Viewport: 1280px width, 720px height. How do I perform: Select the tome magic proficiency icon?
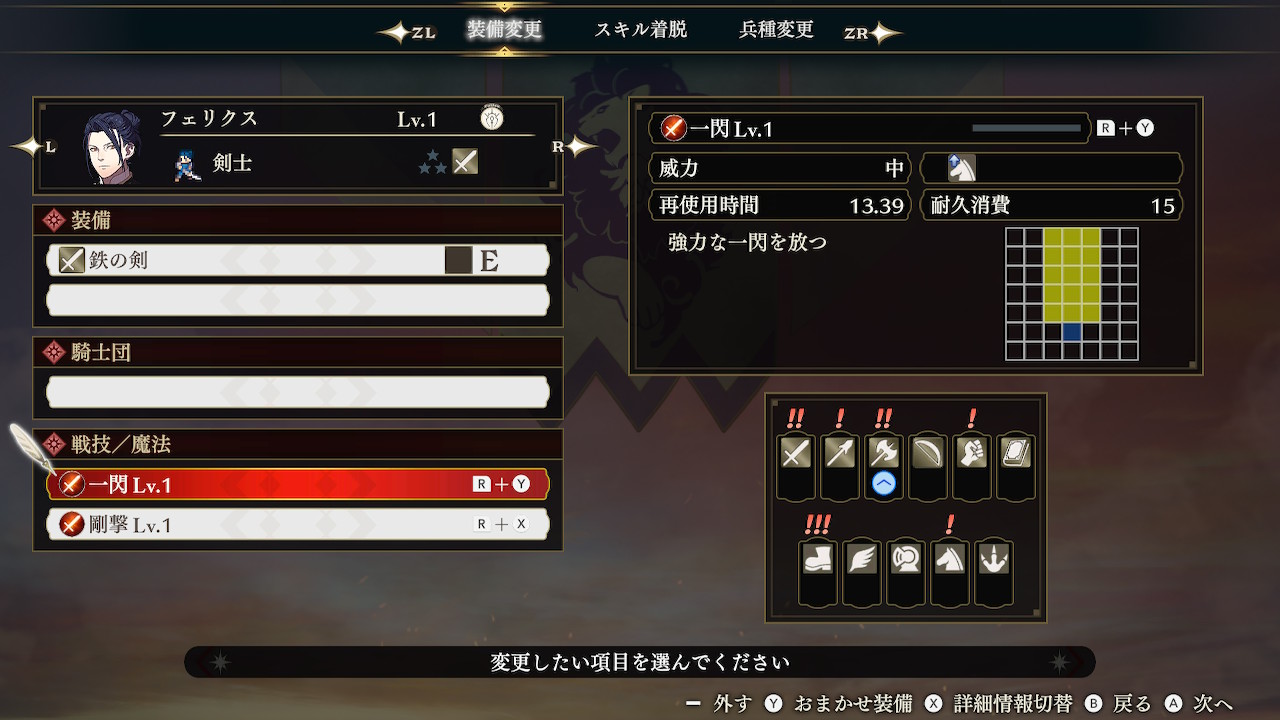(1016, 454)
